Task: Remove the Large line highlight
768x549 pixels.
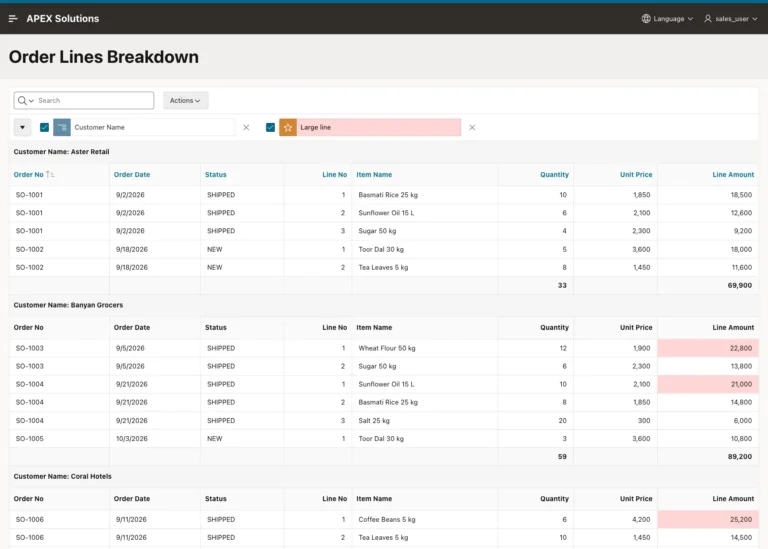Action: (x=472, y=127)
